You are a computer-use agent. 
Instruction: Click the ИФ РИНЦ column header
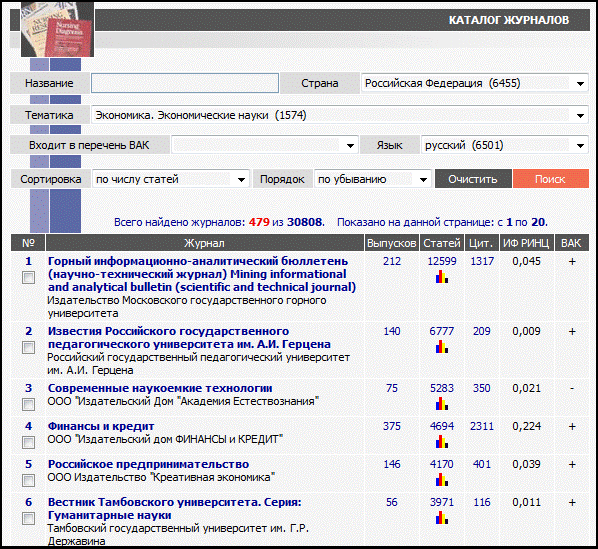click(x=526, y=243)
